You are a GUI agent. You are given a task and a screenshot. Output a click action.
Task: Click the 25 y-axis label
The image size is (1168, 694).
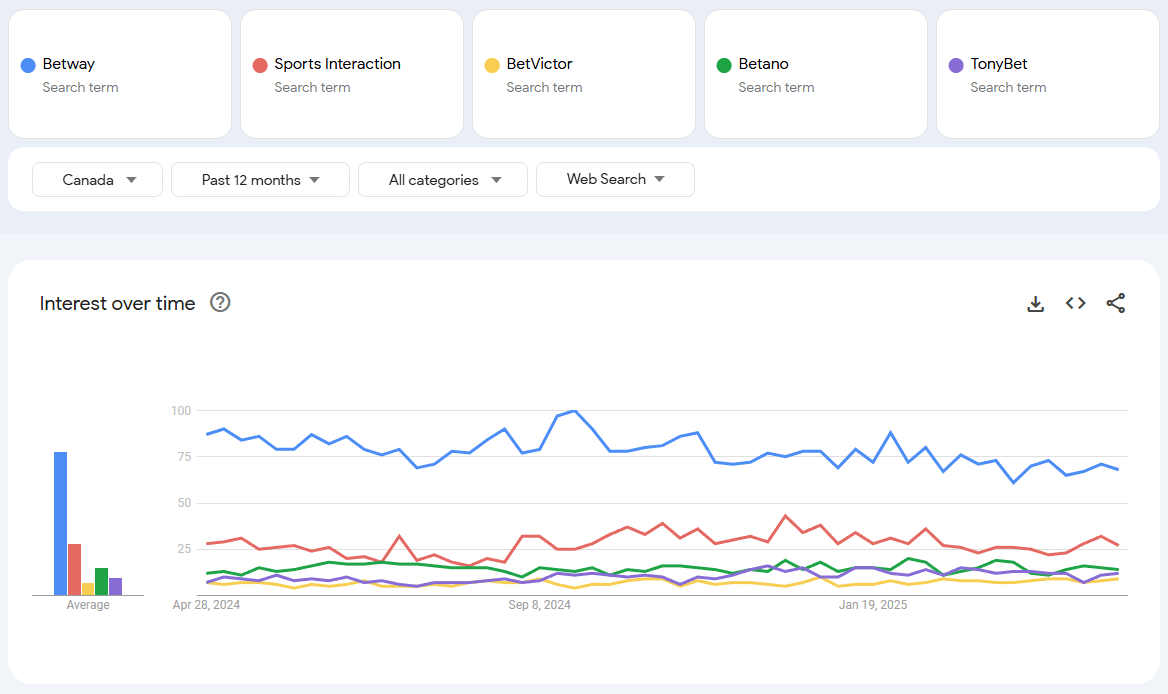coord(184,549)
